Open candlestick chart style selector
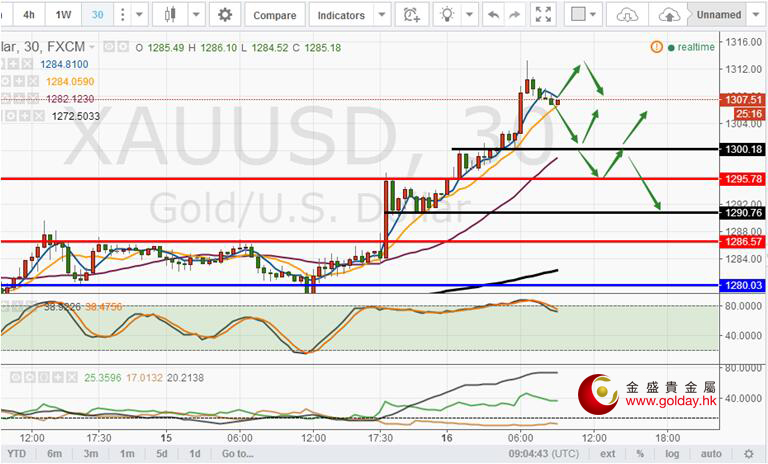This screenshot has width=768, height=464. click(x=169, y=15)
